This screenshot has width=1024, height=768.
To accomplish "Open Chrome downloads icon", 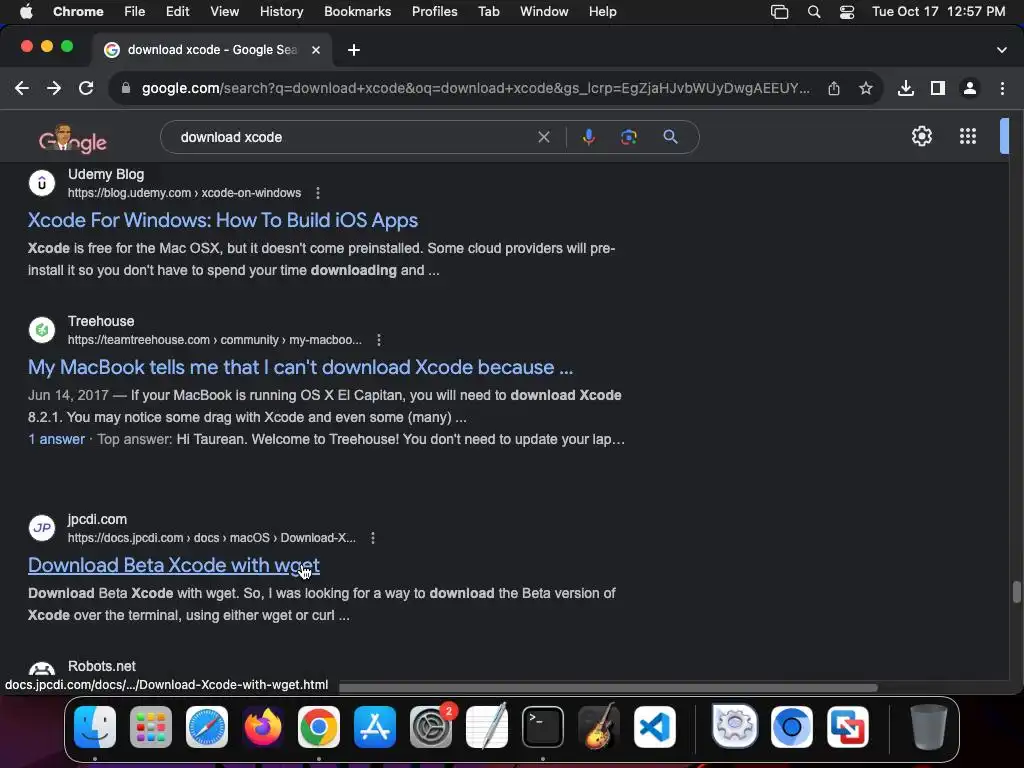I will click(x=906, y=88).
